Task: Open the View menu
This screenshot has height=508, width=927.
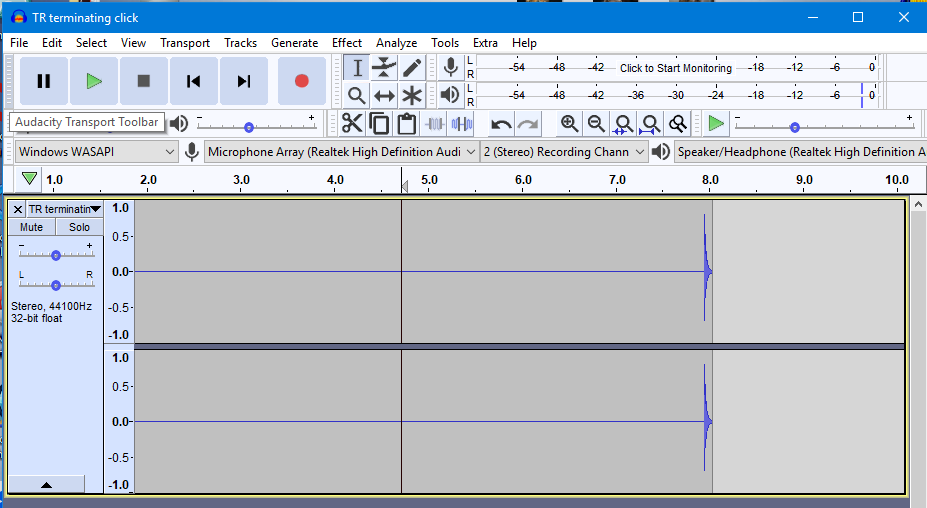Action: 134,43
